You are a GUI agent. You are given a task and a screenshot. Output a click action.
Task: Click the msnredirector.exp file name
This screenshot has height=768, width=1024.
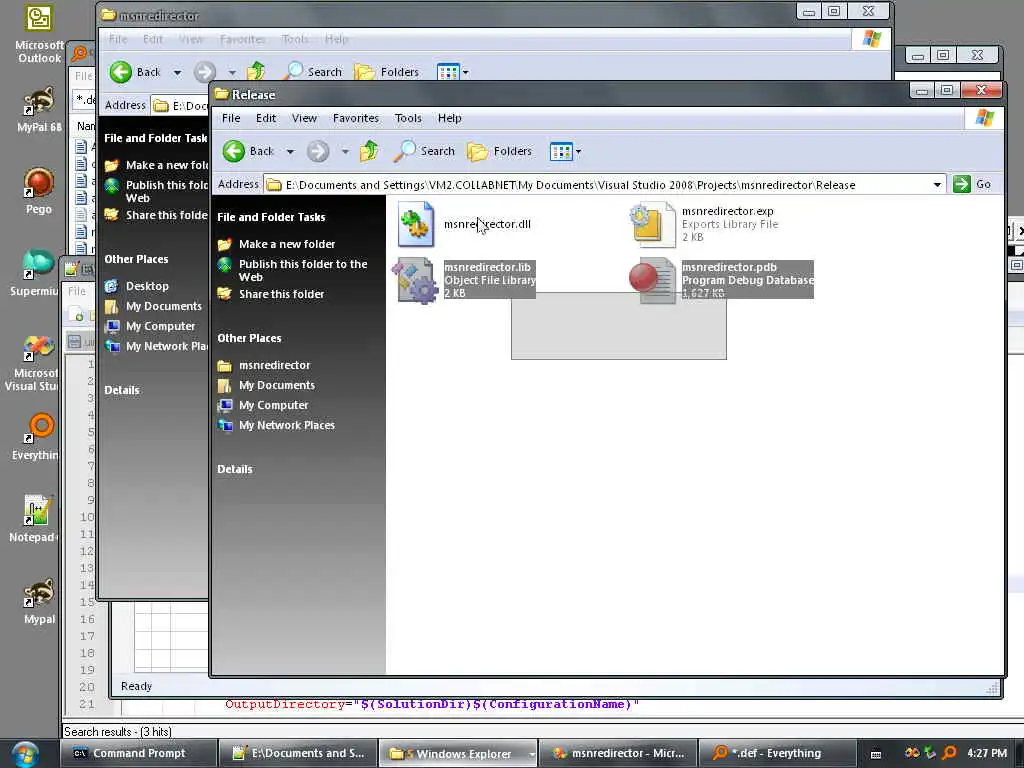click(x=728, y=211)
